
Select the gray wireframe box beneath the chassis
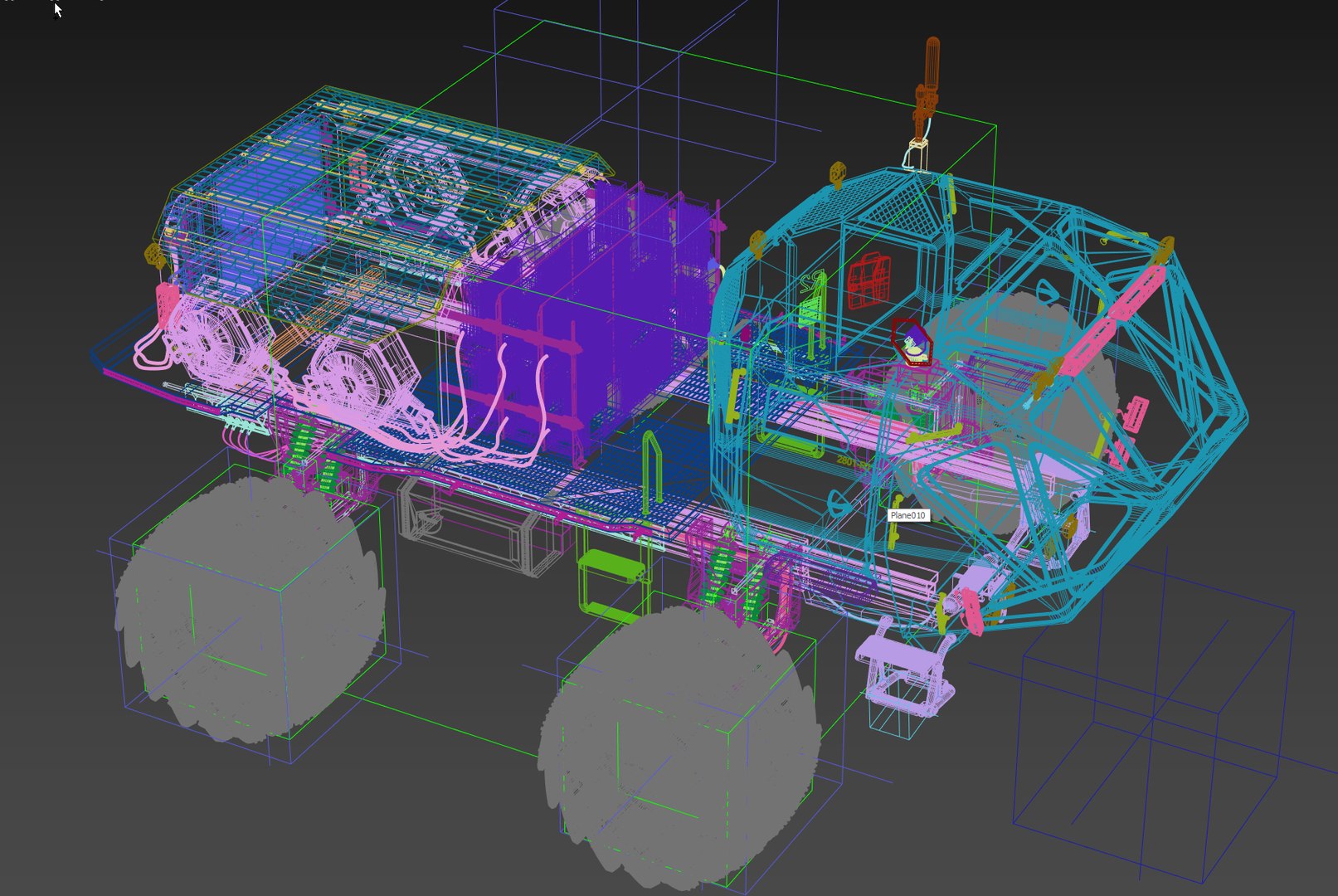click(x=474, y=528)
